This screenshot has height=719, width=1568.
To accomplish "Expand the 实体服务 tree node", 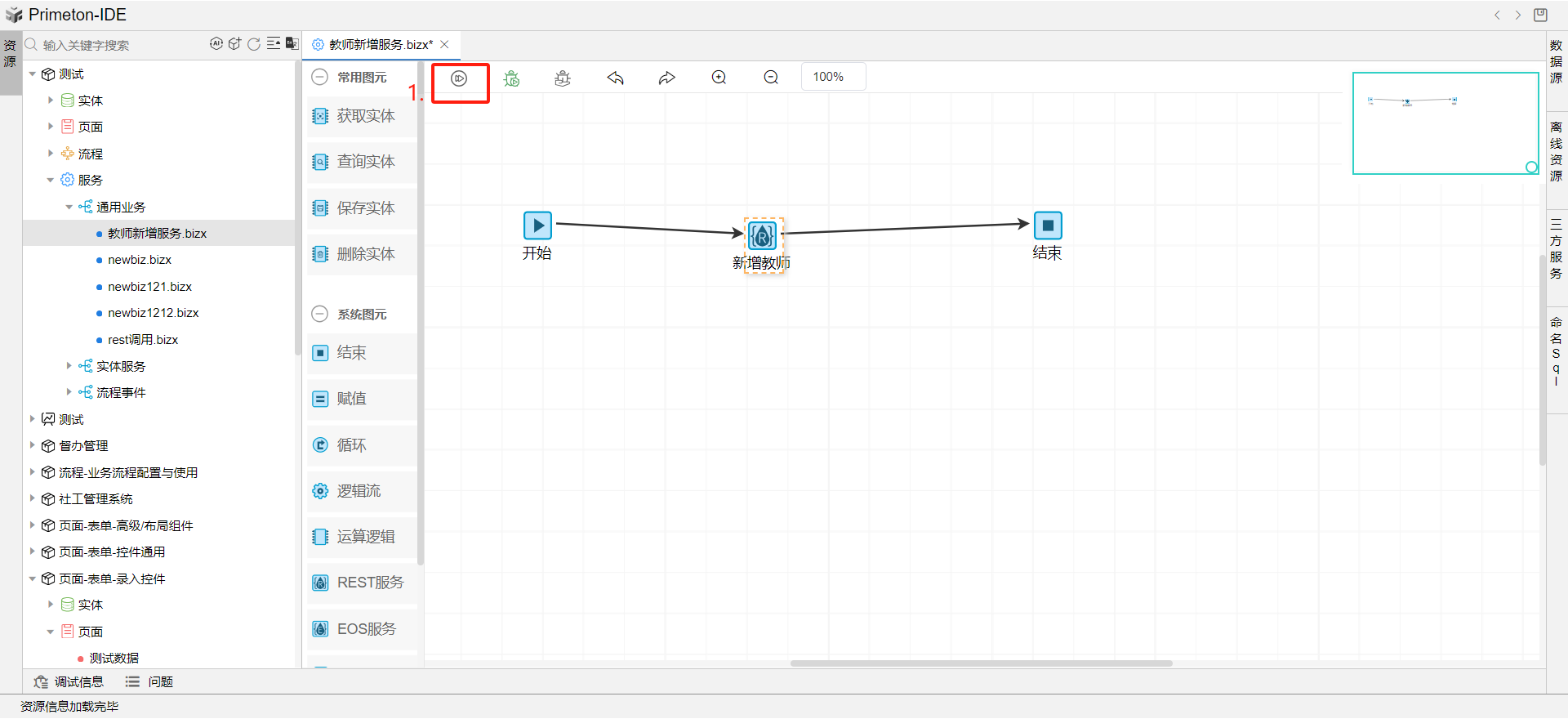I will click(x=69, y=366).
